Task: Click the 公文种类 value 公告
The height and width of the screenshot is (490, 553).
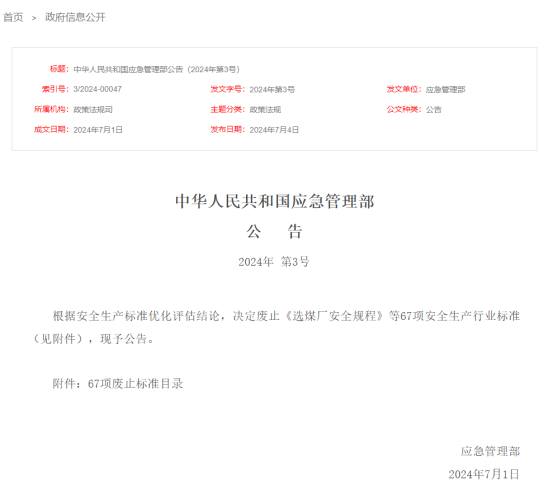Action: (433, 110)
